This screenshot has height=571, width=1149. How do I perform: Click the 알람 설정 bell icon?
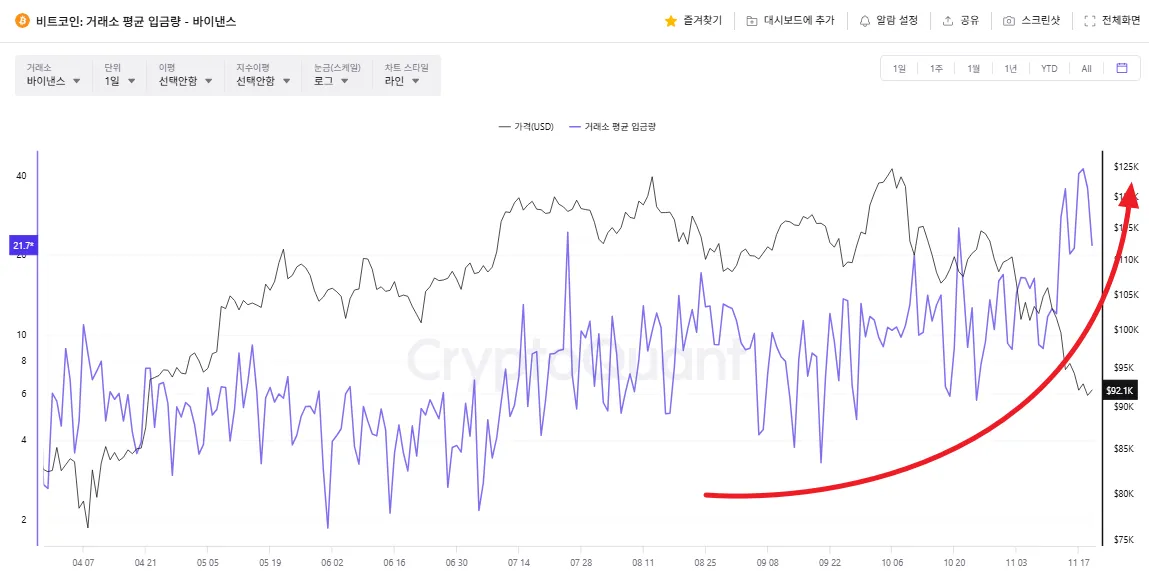coord(865,20)
